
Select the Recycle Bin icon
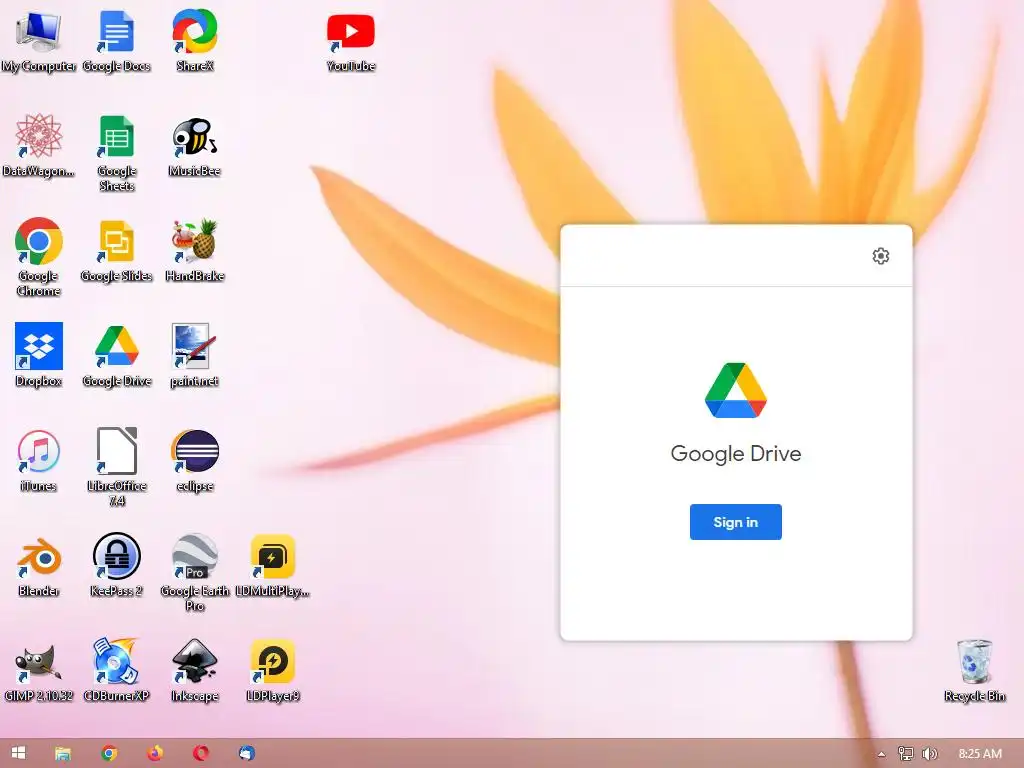974,671
